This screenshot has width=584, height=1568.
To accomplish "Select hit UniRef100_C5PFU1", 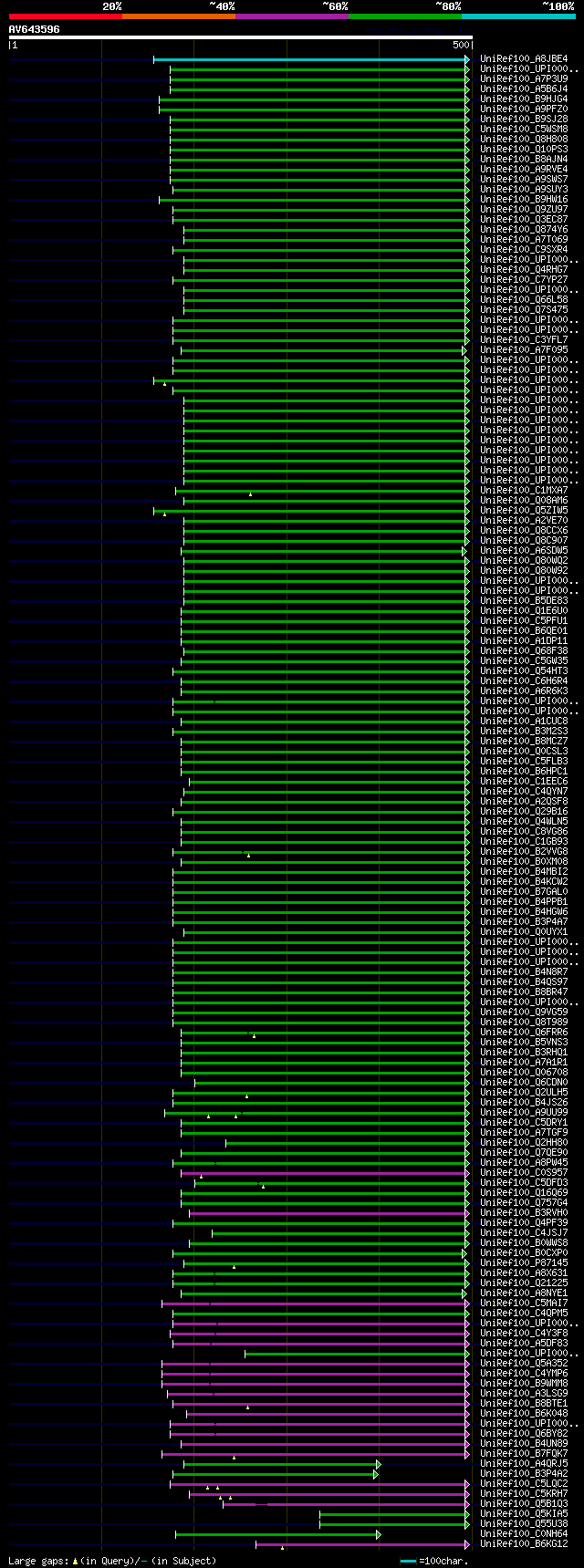I will tap(524, 621).
